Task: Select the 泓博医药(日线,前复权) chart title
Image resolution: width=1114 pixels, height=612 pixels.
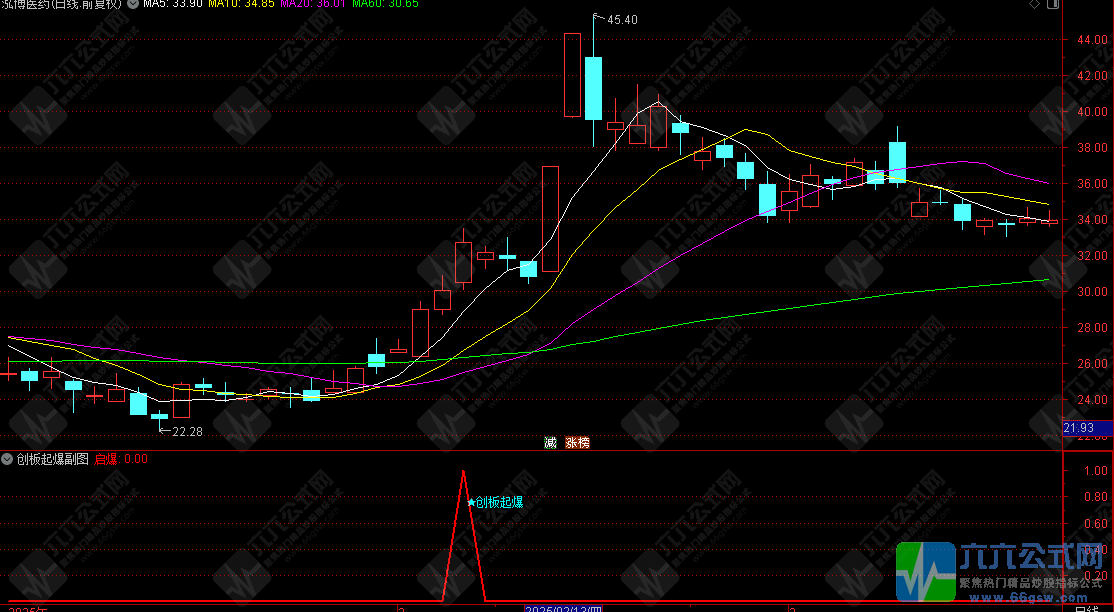Action: click(62, 4)
